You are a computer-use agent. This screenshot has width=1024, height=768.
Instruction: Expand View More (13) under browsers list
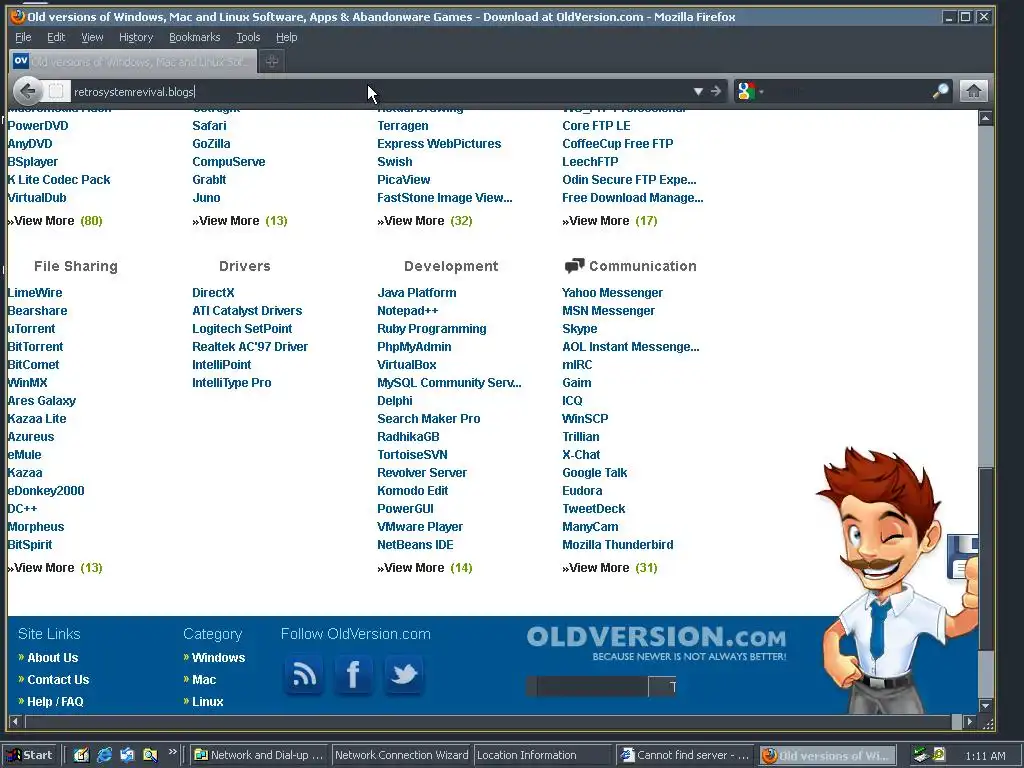pos(240,221)
